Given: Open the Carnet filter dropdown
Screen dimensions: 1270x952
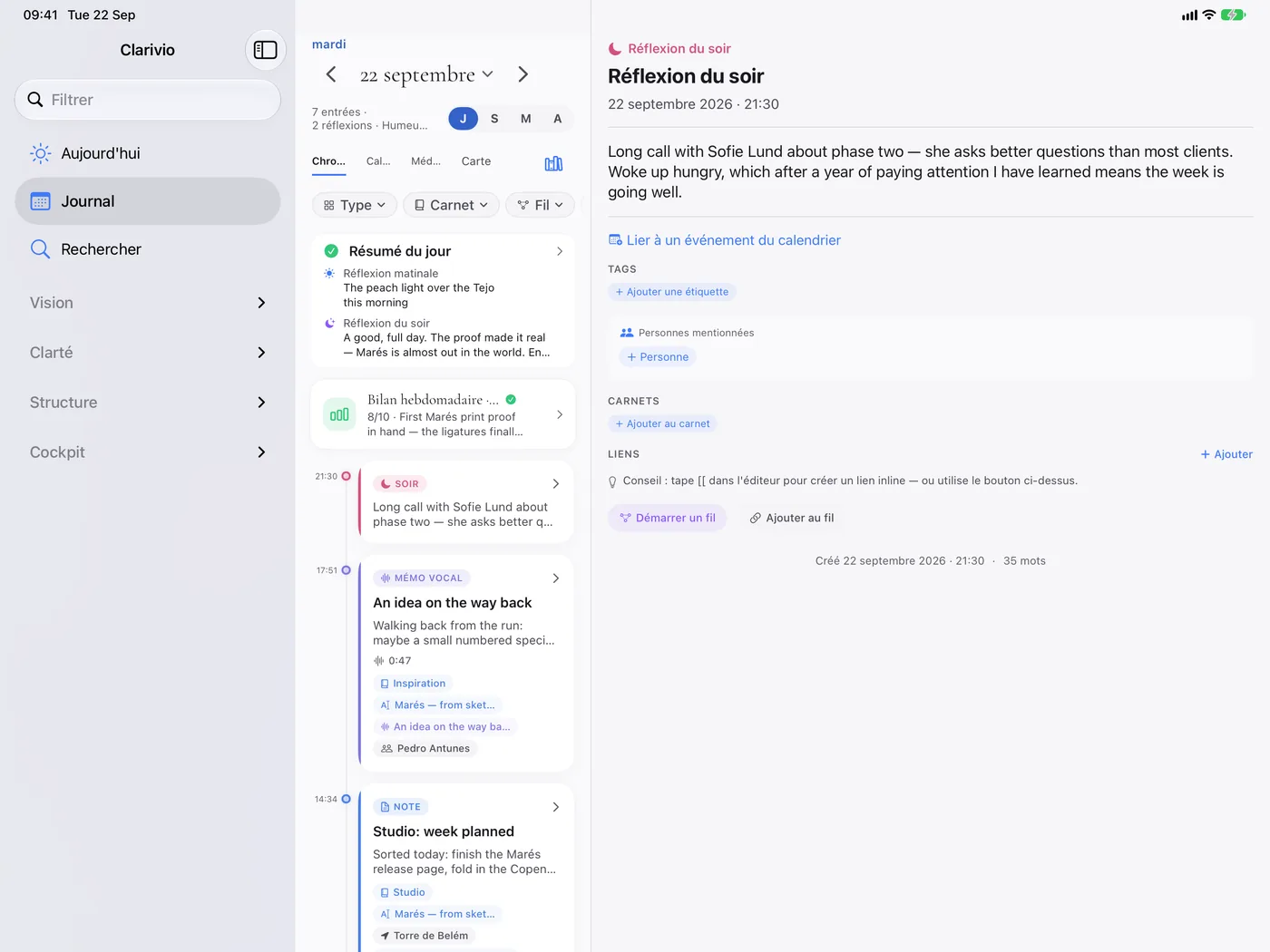Looking at the screenshot, I should 452,205.
